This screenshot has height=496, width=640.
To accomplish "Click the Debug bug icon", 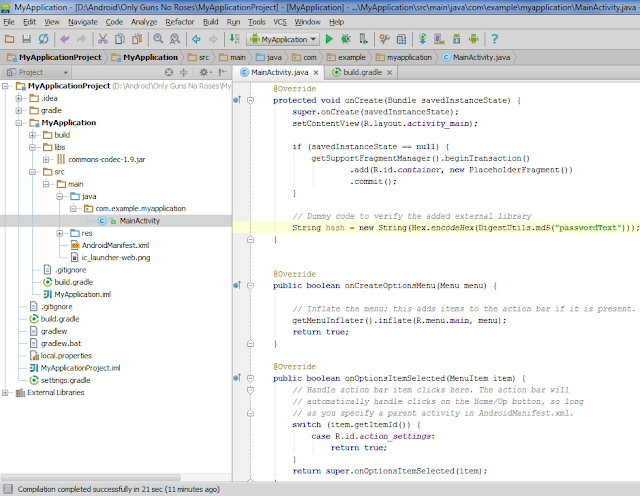I will click(x=346, y=39).
